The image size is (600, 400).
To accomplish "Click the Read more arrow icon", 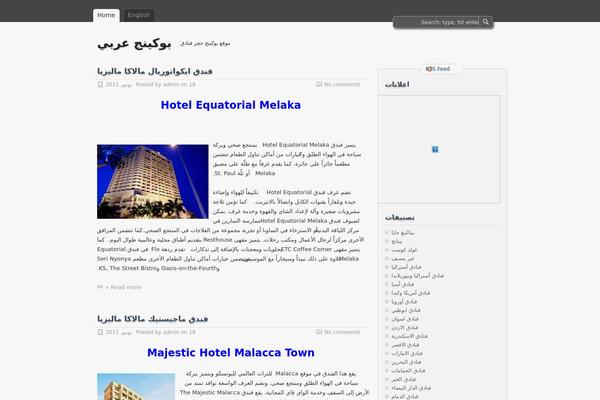I will [x=100, y=287].
